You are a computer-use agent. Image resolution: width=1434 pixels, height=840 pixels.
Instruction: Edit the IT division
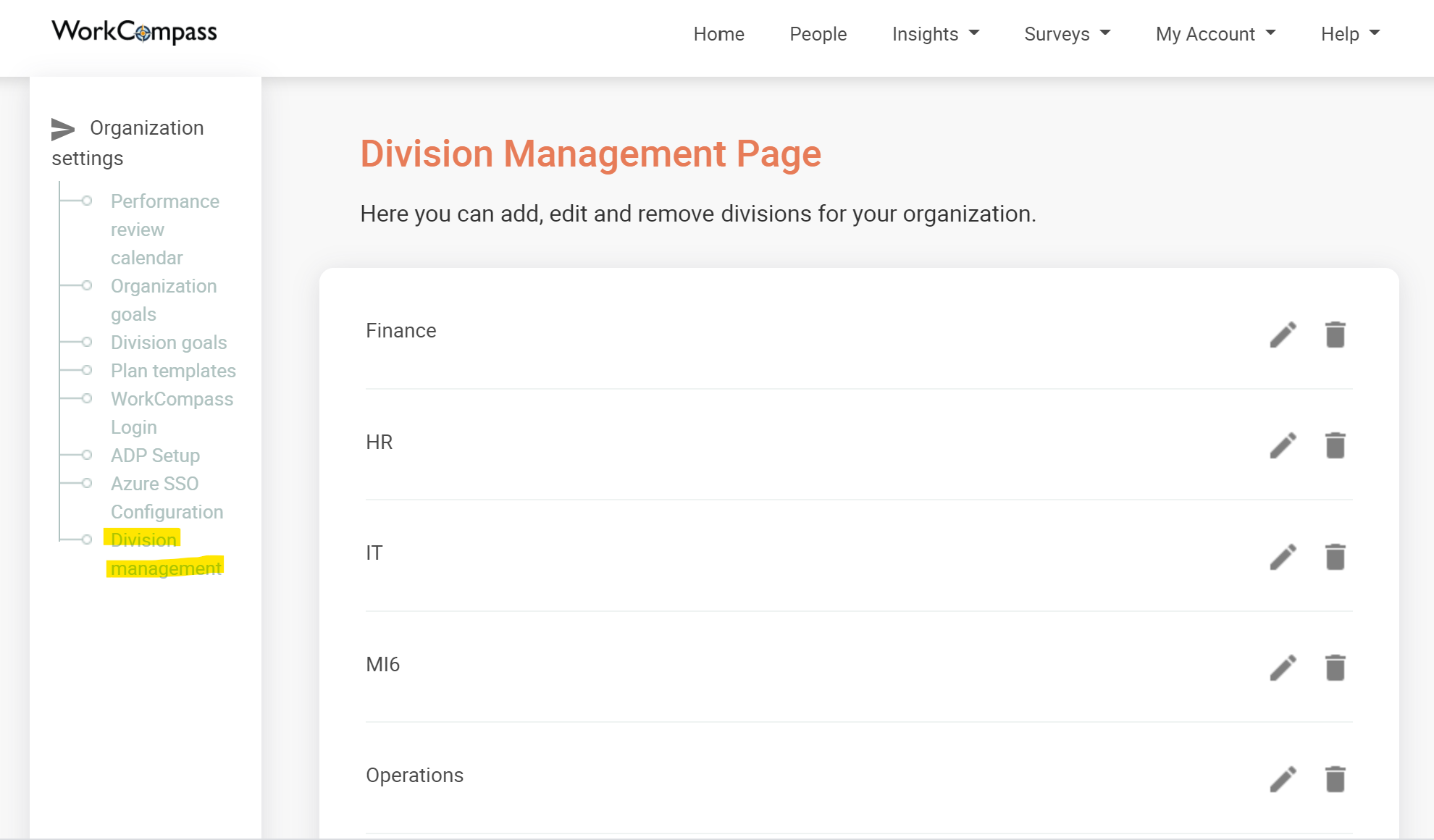[1283, 556]
